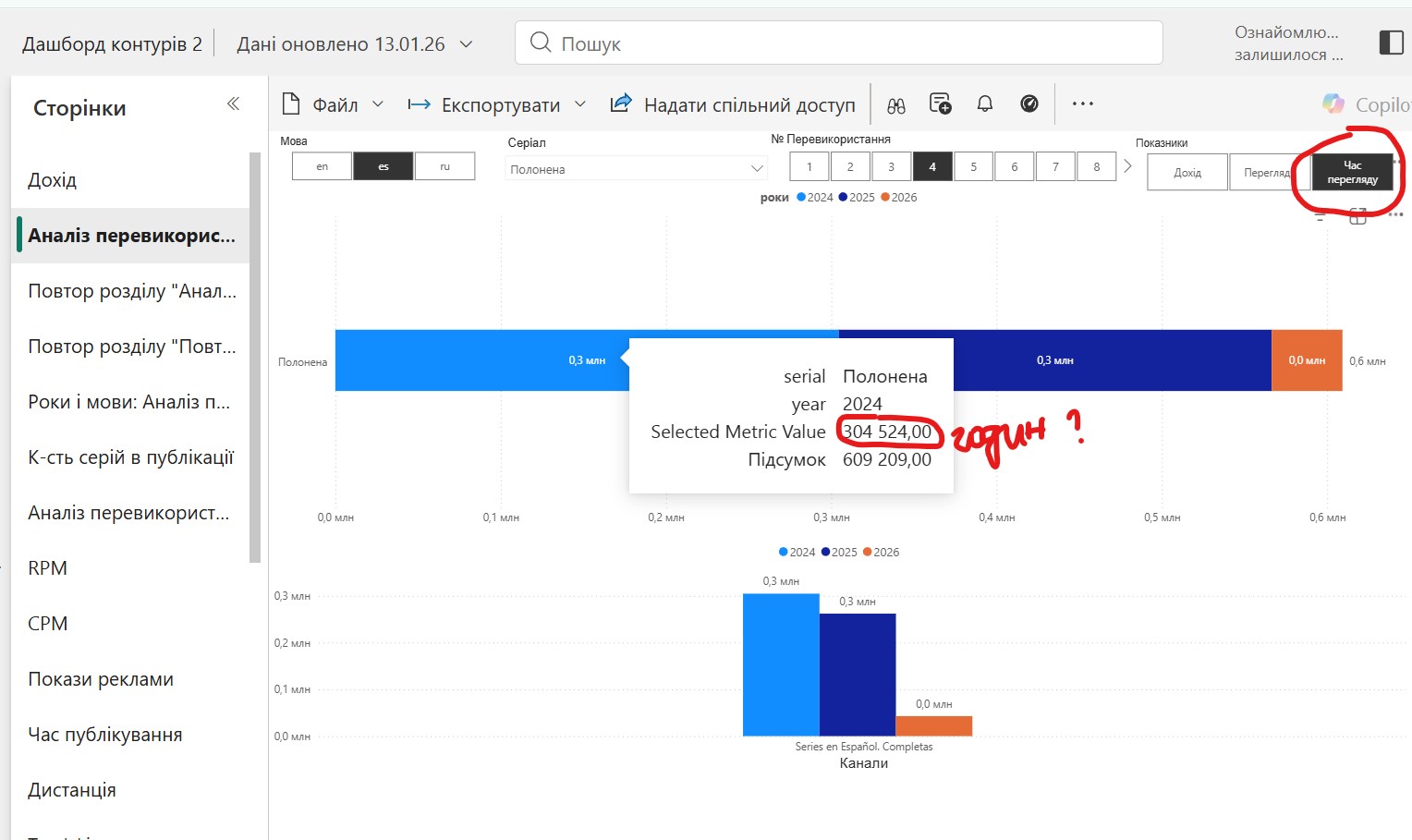Image resolution: width=1412 pixels, height=840 pixels.
Task: Choose reuse number 7
Action: [1055, 166]
